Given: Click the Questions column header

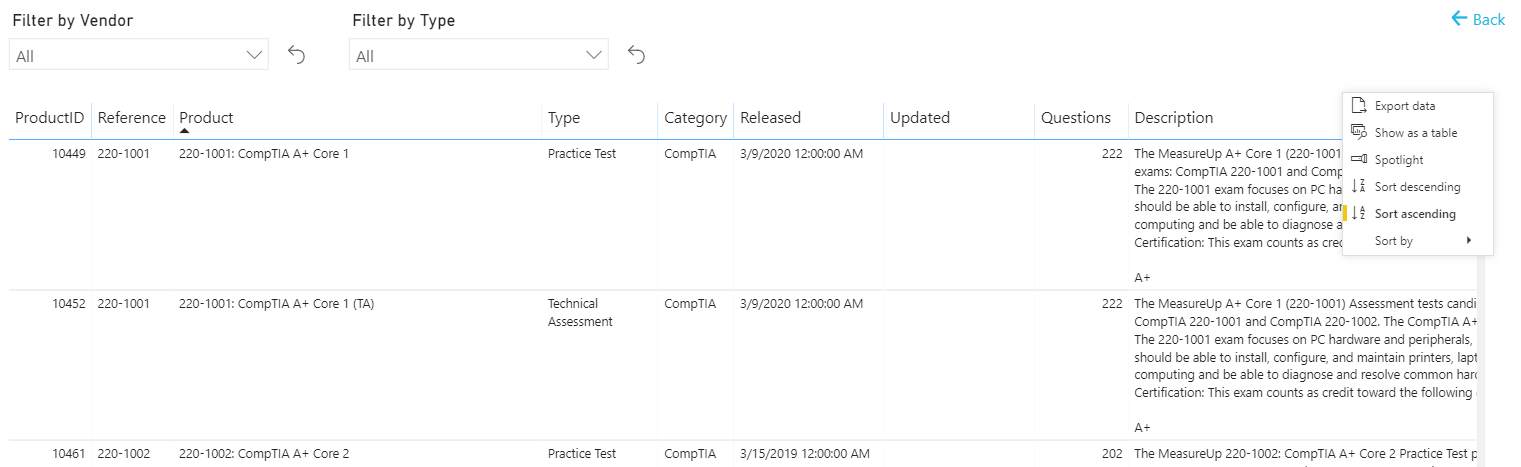Looking at the screenshot, I should [1075, 118].
